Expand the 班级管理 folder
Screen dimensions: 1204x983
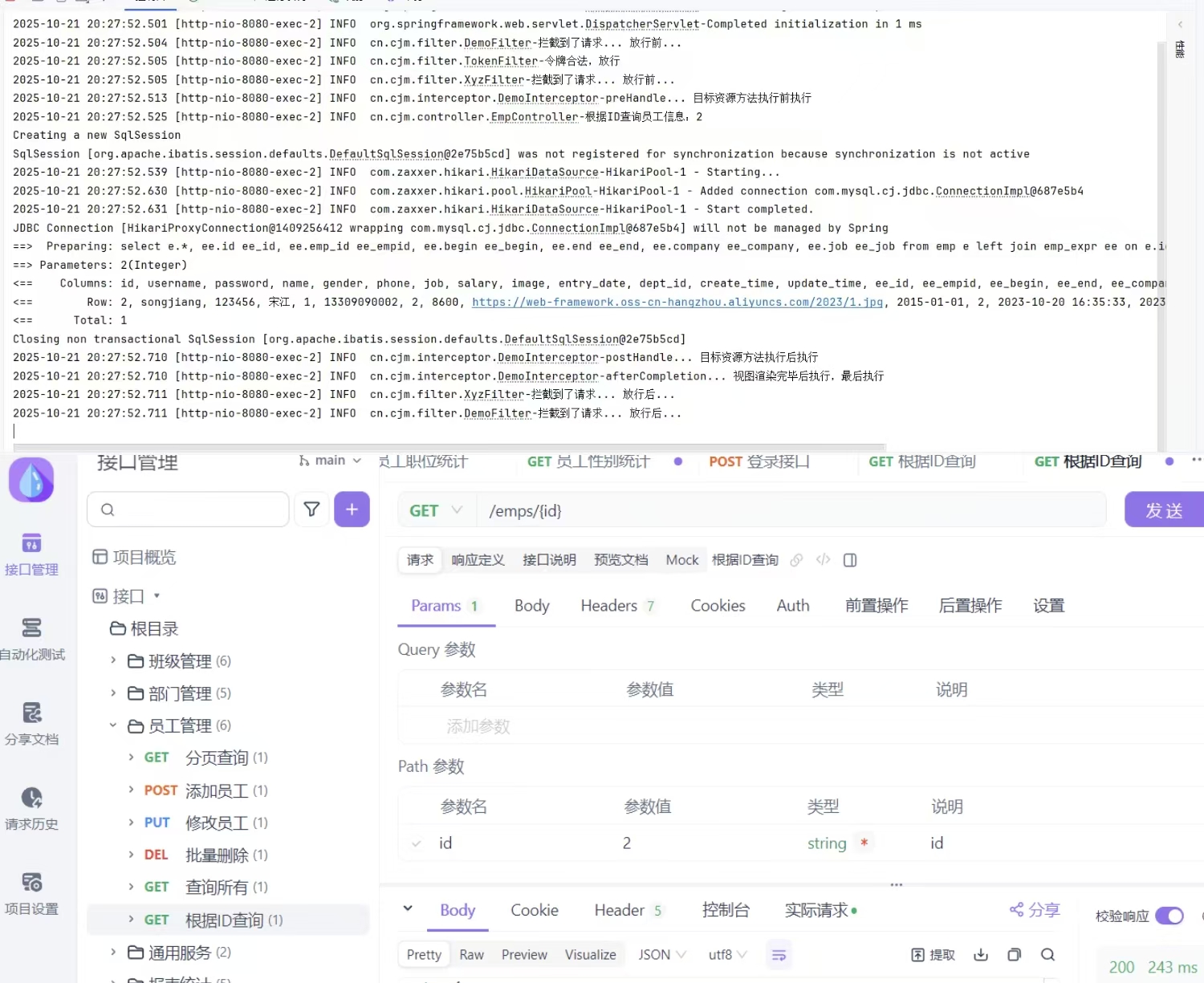pyautogui.click(x=113, y=660)
